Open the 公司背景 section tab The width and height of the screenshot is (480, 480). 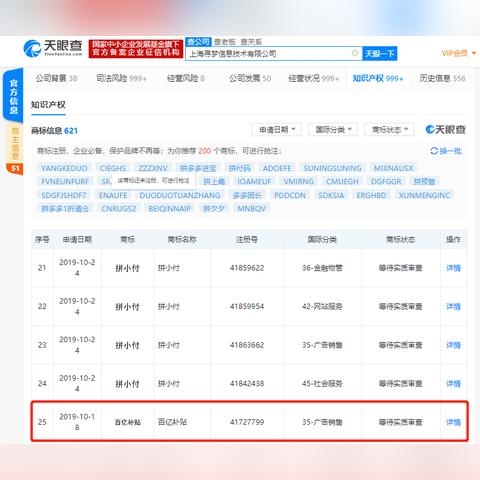[56, 78]
